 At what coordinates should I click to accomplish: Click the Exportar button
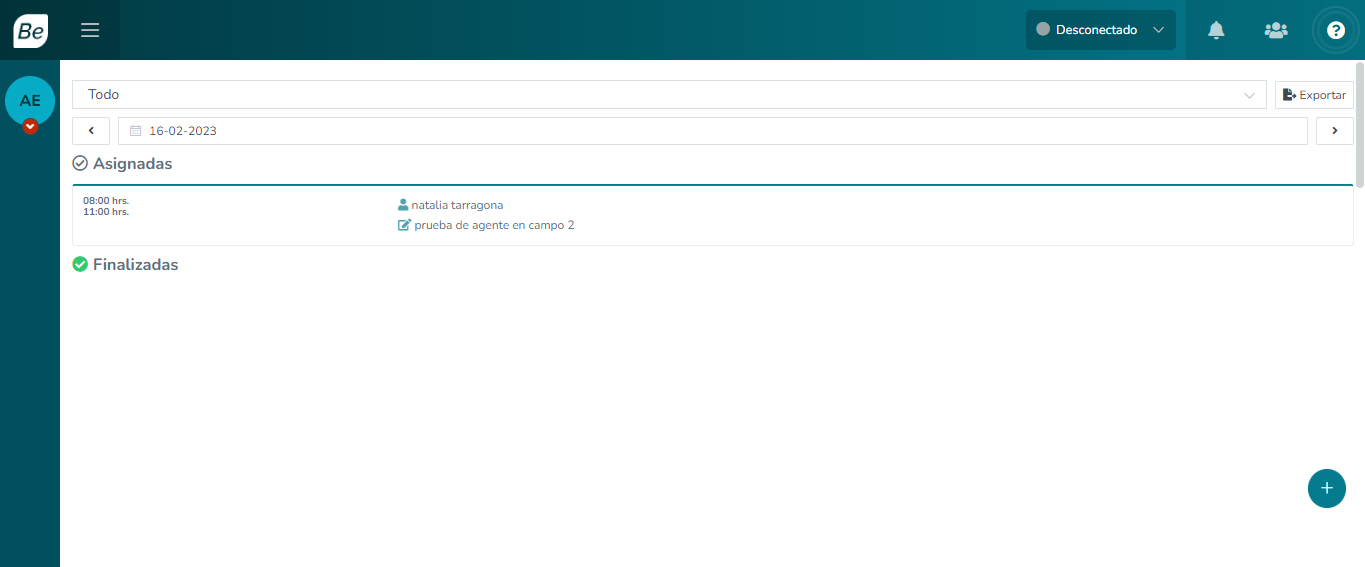point(1314,95)
